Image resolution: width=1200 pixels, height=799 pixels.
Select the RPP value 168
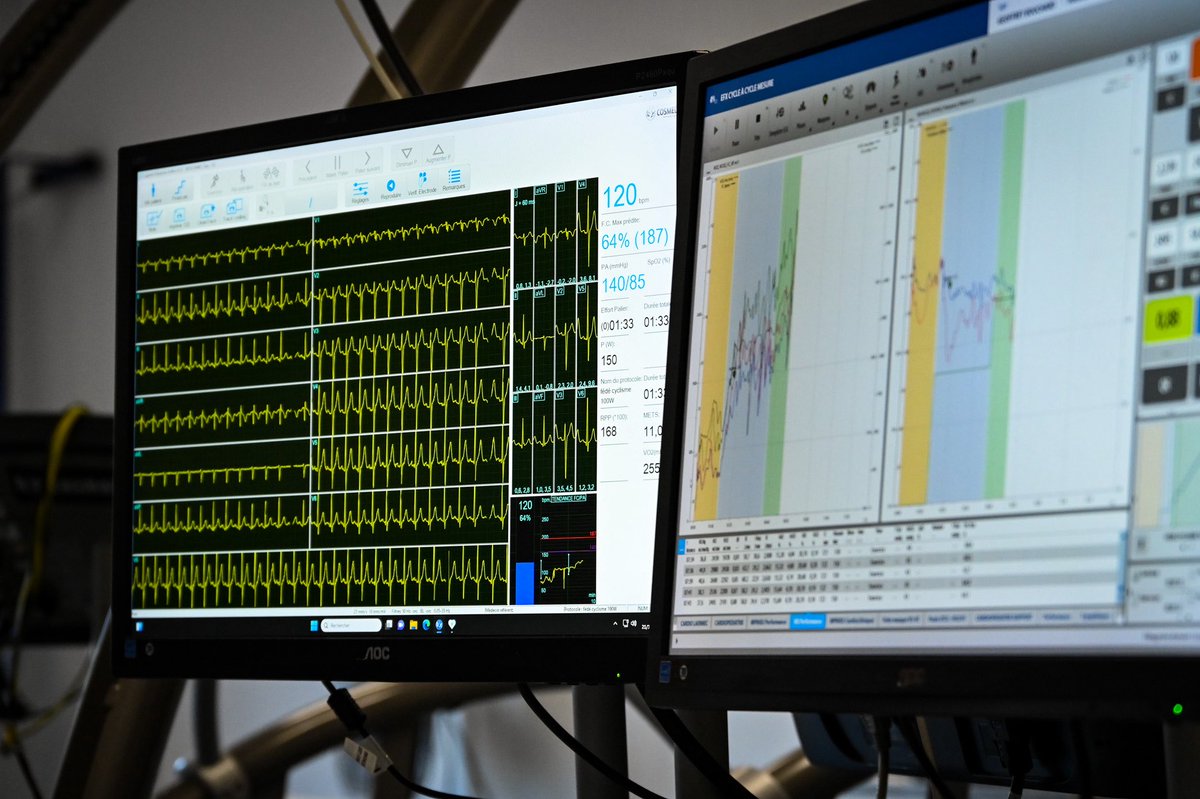609,432
